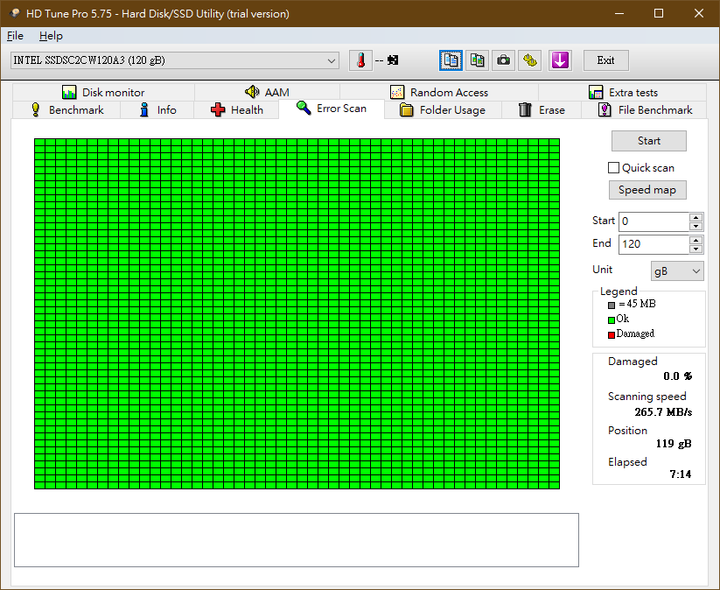Copy screenshot to clipboard icon
The image size is (720, 590).
477,60
